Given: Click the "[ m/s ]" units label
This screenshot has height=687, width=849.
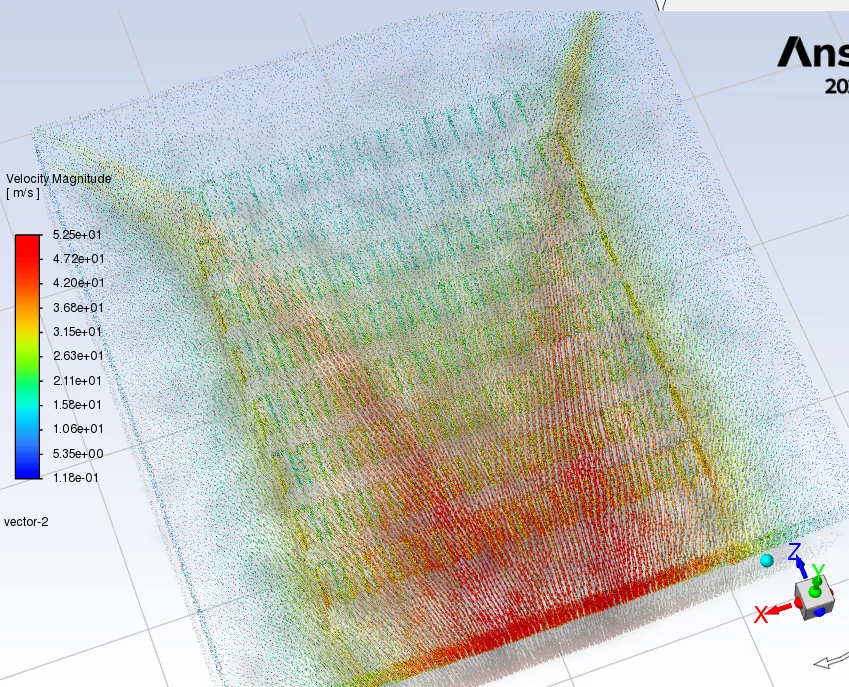Looking at the screenshot, I should [x=23, y=193].
